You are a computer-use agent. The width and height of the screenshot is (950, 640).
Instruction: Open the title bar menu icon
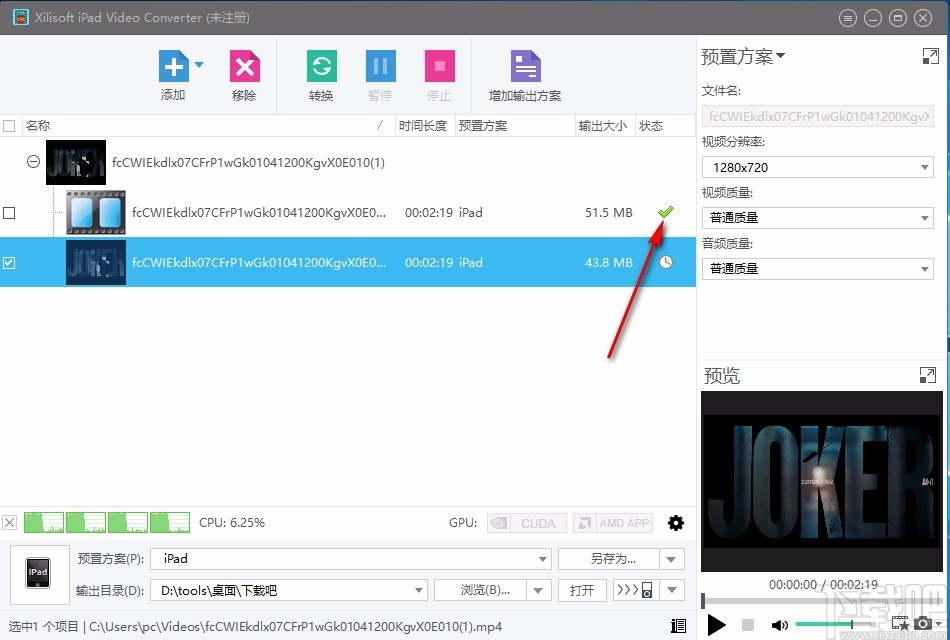(x=847, y=18)
